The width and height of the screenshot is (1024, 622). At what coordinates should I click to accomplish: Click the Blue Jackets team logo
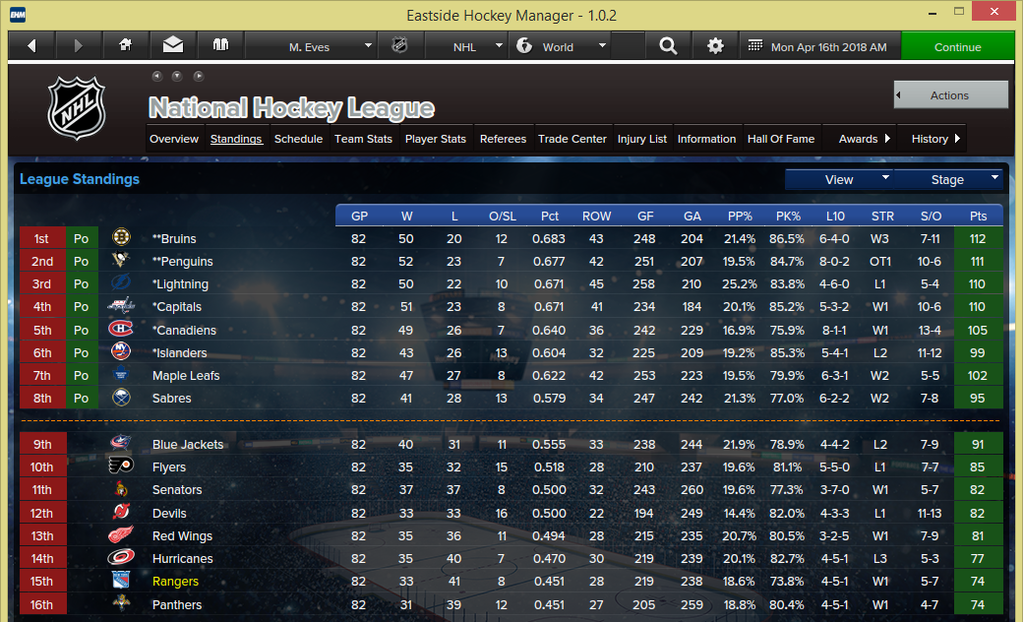pos(121,443)
